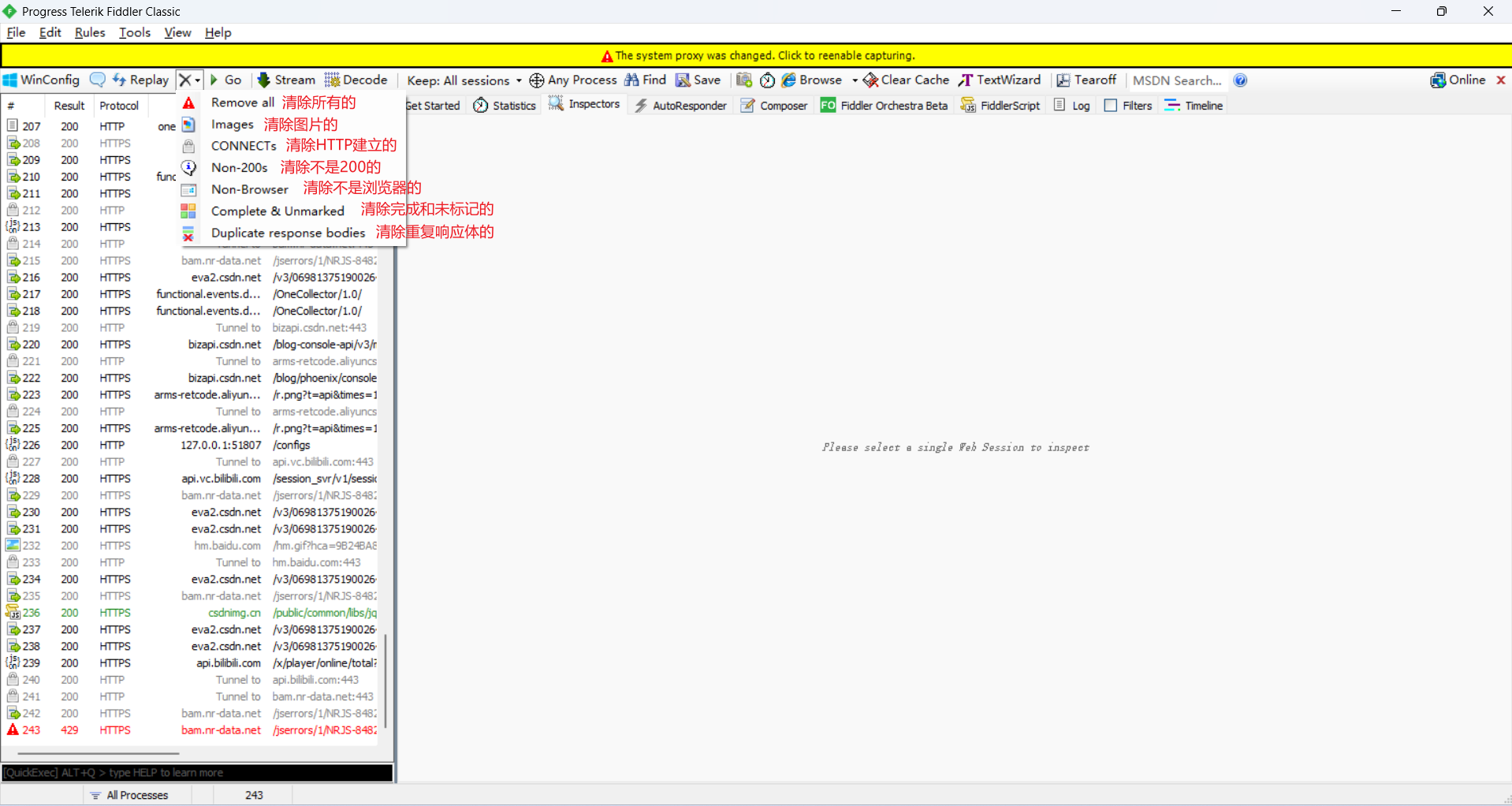This screenshot has height=806, width=1512.
Task: Click the MSDN Search input field
Action: click(x=1179, y=80)
